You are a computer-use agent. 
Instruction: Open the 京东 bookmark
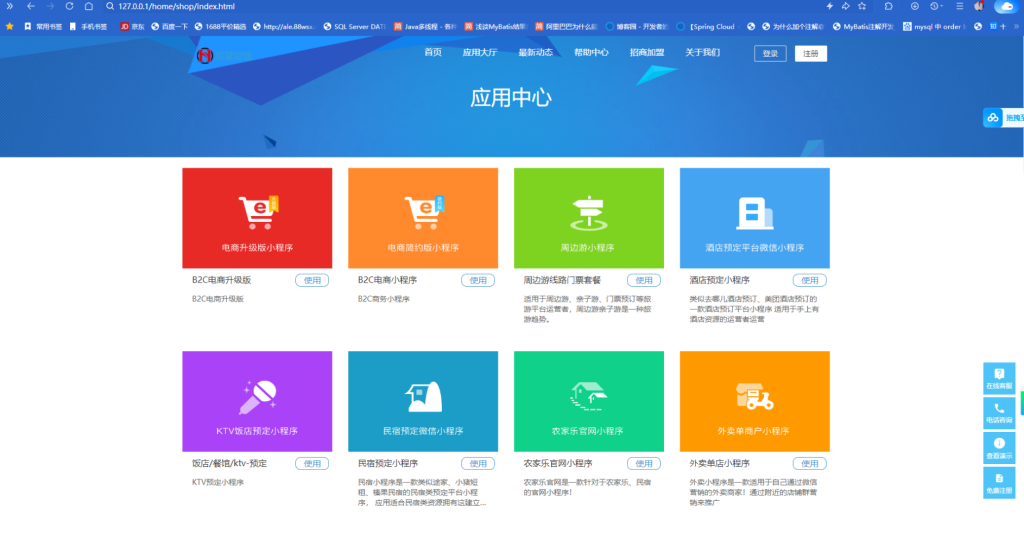(x=133, y=27)
